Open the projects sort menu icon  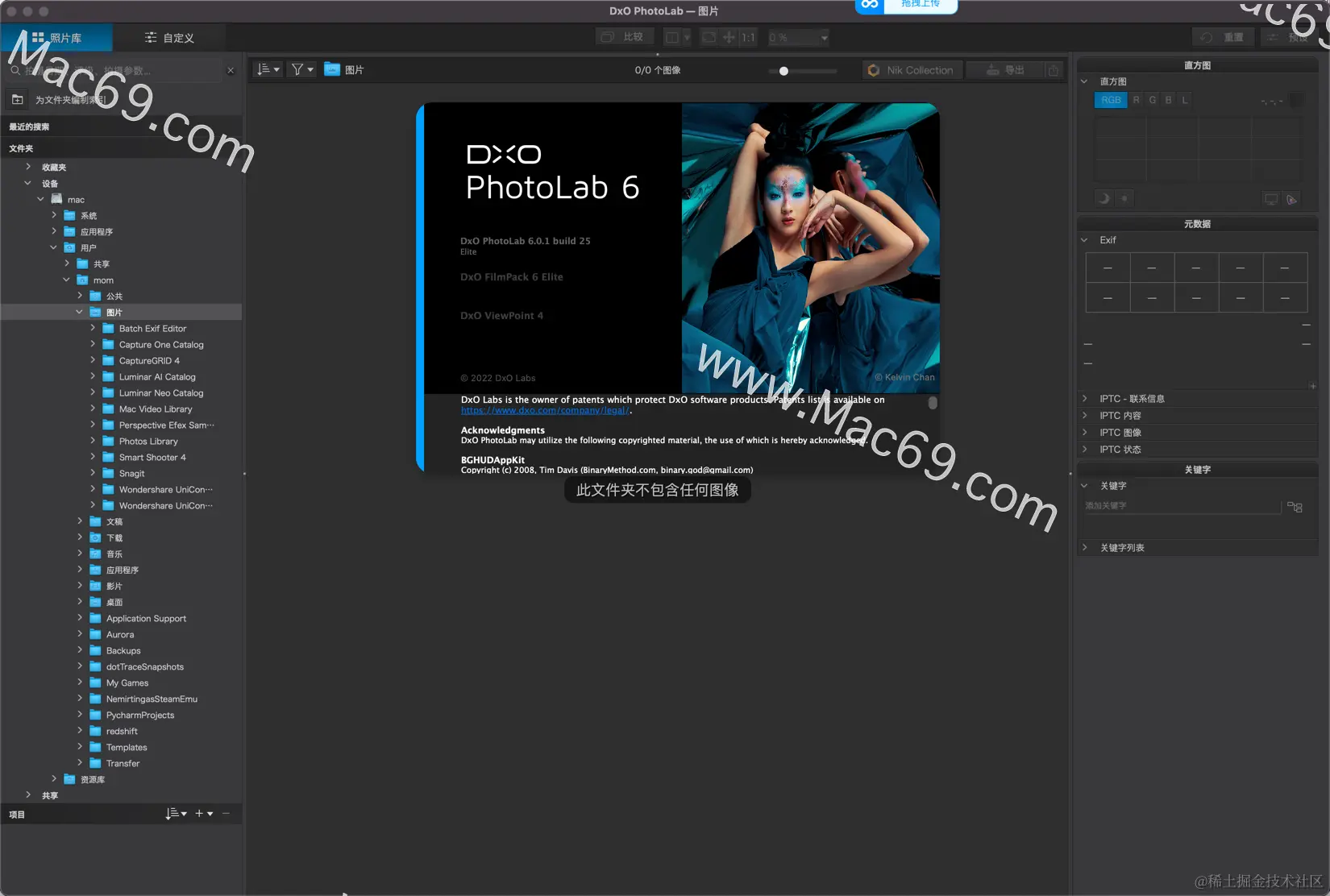(x=176, y=814)
